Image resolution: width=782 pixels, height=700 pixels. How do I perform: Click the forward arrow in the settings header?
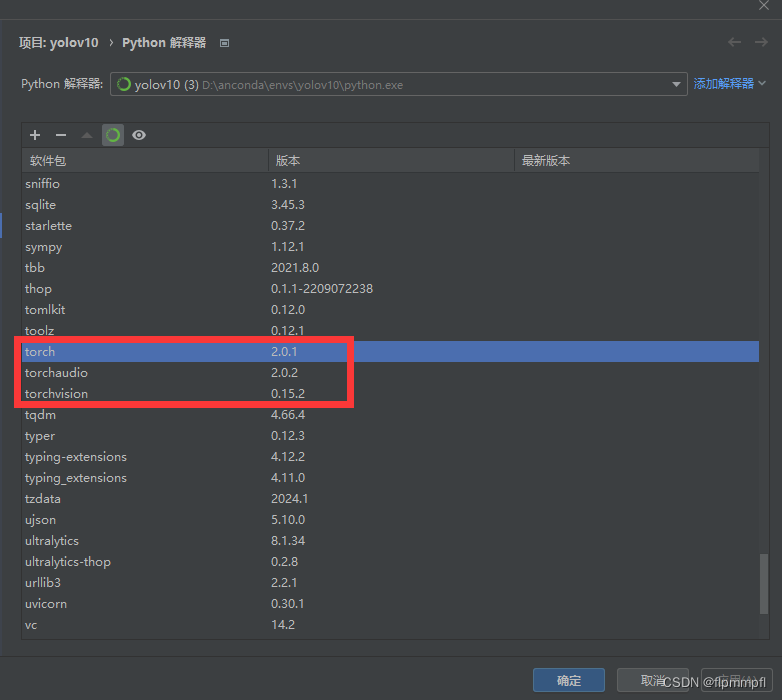point(761,42)
